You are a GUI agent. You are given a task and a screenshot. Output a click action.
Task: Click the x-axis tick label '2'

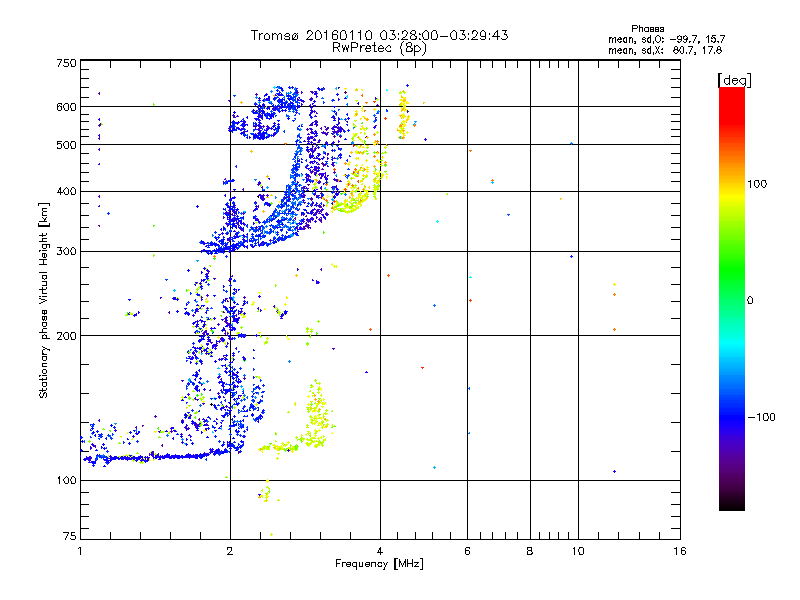click(x=230, y=551)
